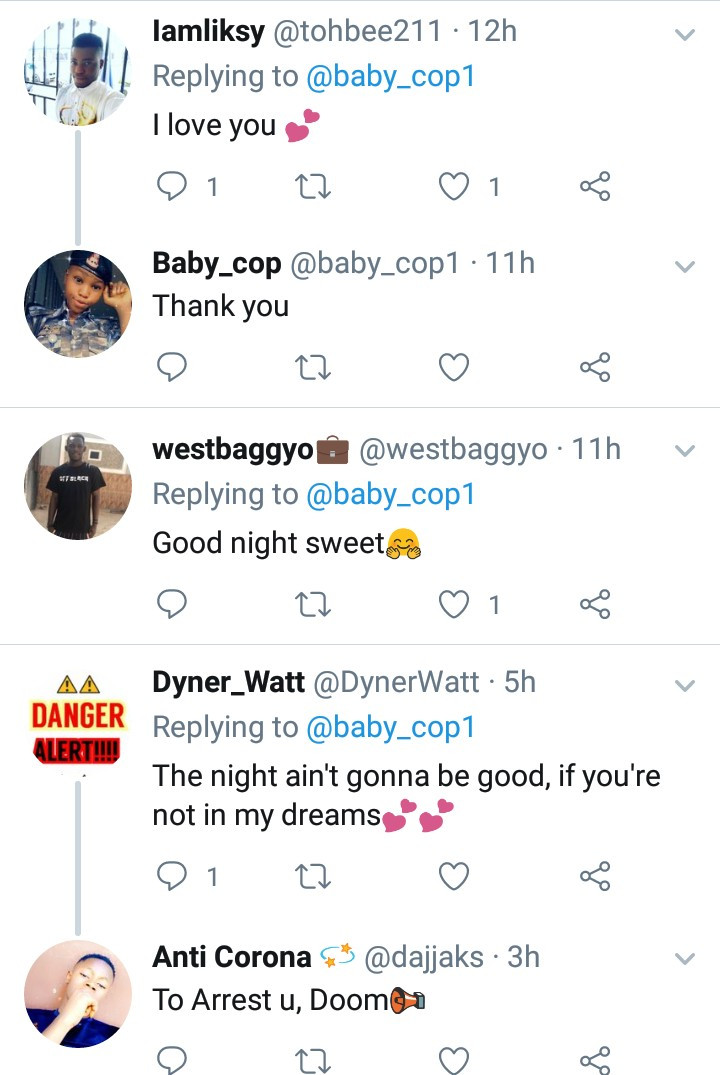
Task: View Dyner_Watt's Danger Alert profile picture
Action: pyautogui.click(x=78, y=716)
